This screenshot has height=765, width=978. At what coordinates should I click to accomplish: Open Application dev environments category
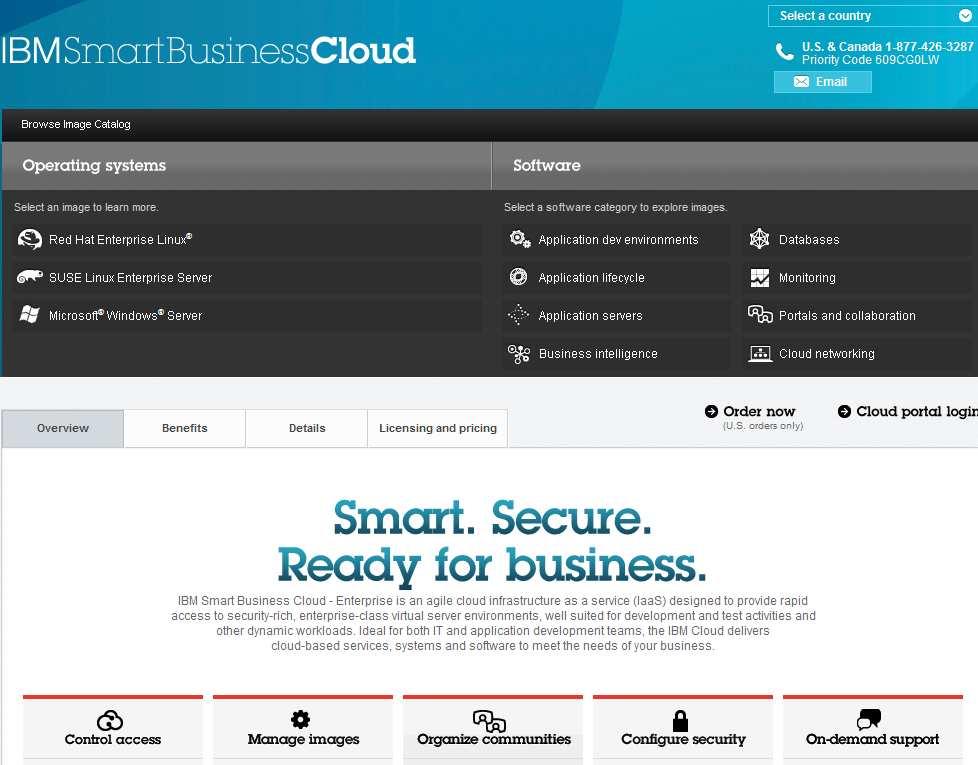pyautogui.click(x=616, y=239)
